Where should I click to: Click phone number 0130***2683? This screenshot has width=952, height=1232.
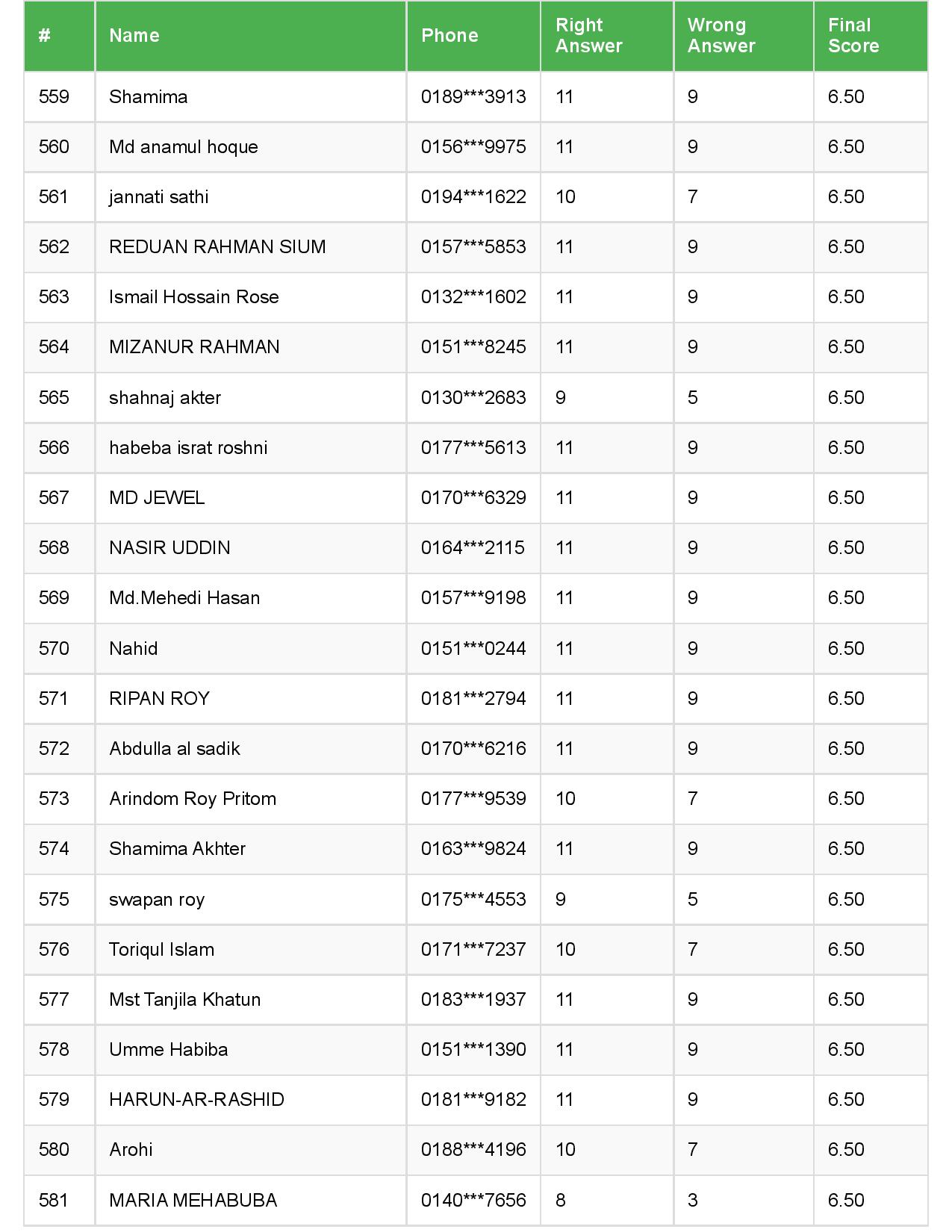click(473, 397)
